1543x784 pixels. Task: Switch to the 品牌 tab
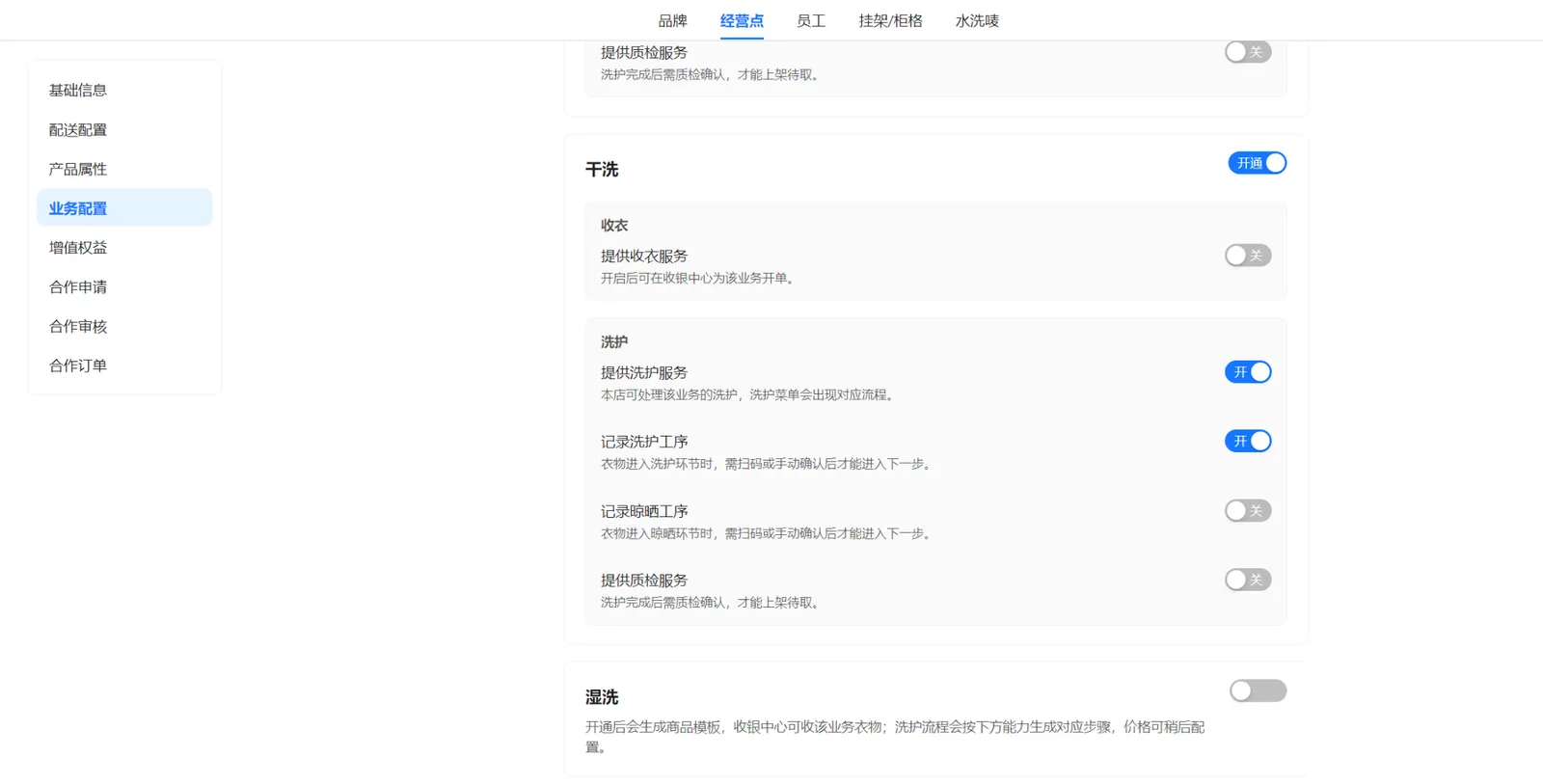(672, 20)
